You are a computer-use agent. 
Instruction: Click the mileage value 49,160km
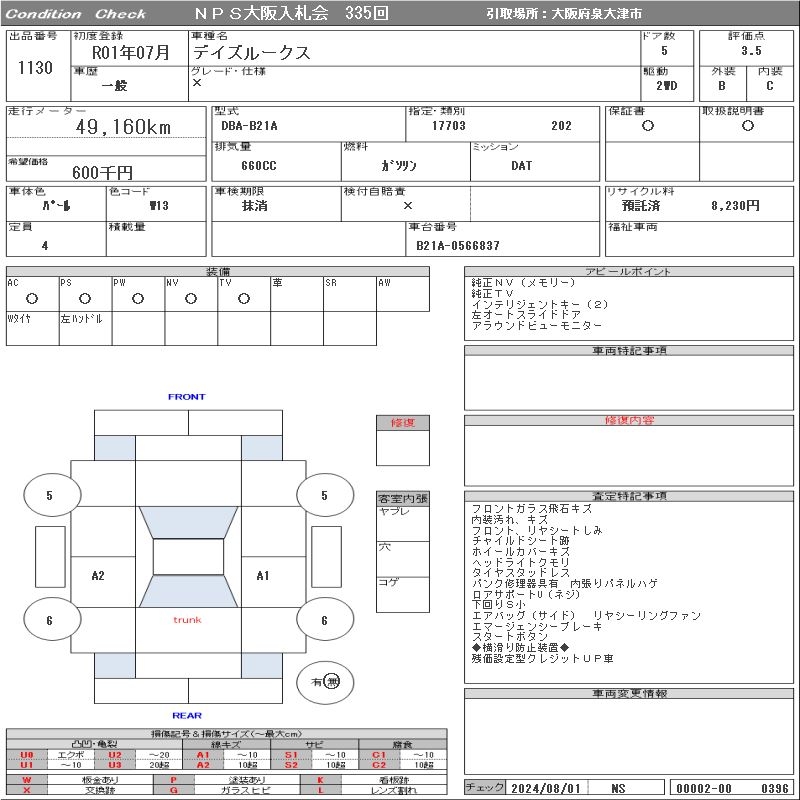point(123,127)
